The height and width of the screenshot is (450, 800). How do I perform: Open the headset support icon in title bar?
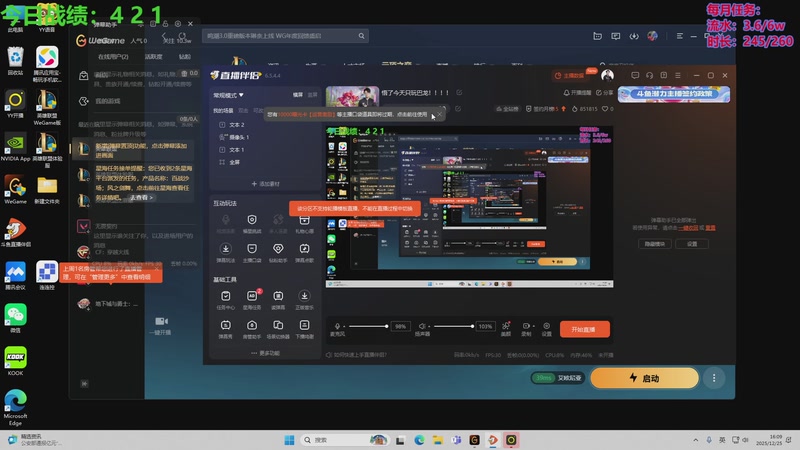[x=649, y=76]
